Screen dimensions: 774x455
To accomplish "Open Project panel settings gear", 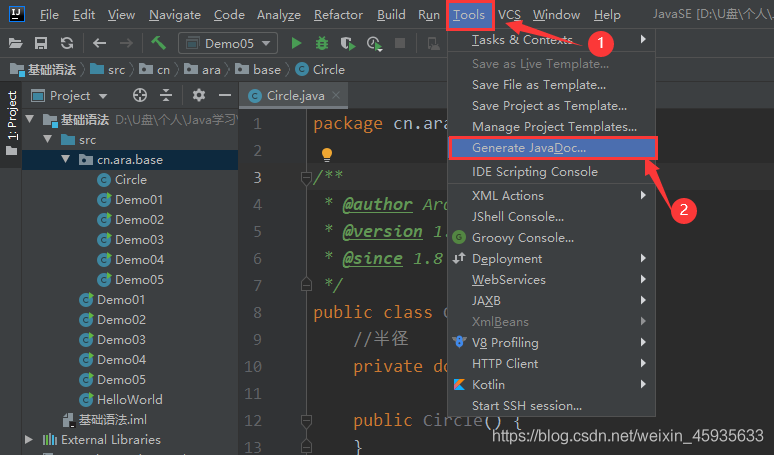I will pos(199,95).
